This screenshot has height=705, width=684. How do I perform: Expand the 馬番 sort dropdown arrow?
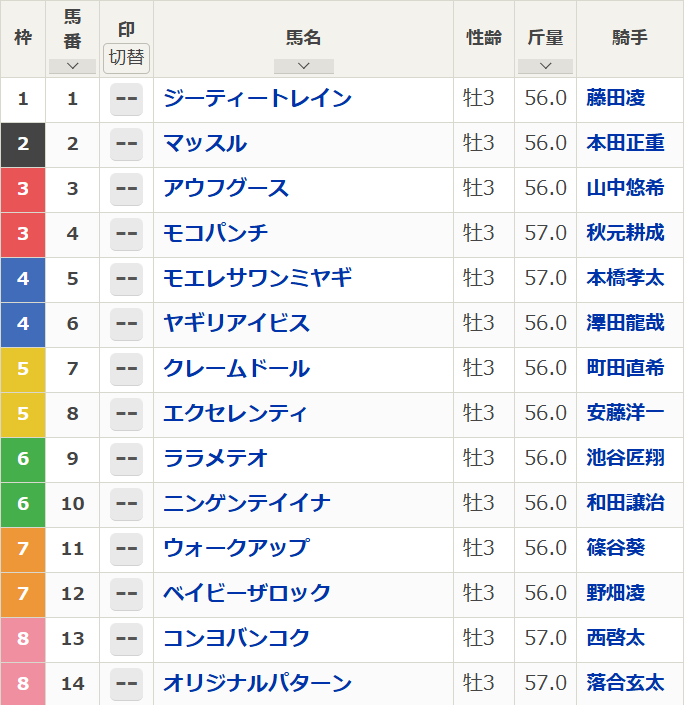click(72, 66)
